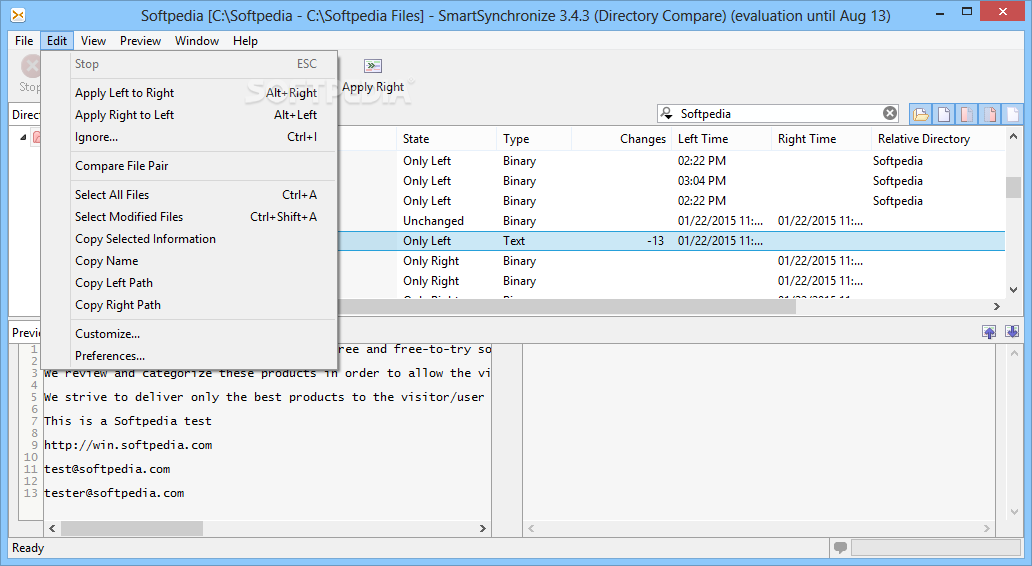The height and width of the screenshot is (566, 1032).
Task: Close the open Edit menu
Action: 57,41
